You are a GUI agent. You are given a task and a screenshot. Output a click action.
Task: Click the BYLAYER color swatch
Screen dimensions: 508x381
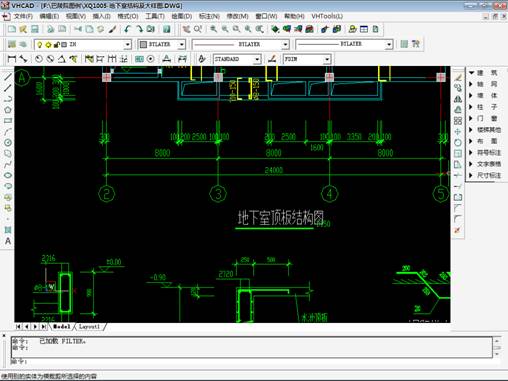click(x=143, y=44)
